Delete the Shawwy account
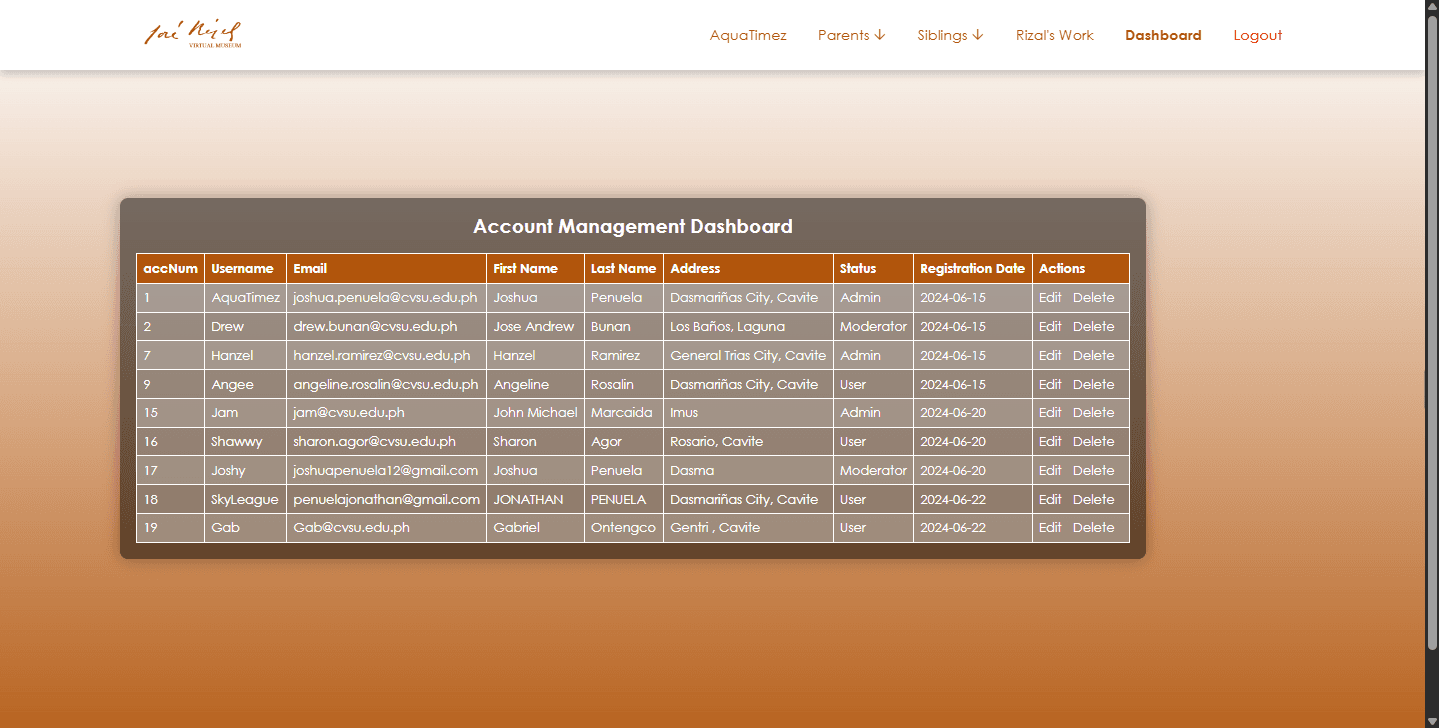Viewport: 1439px width, 728px height. 1093,441
